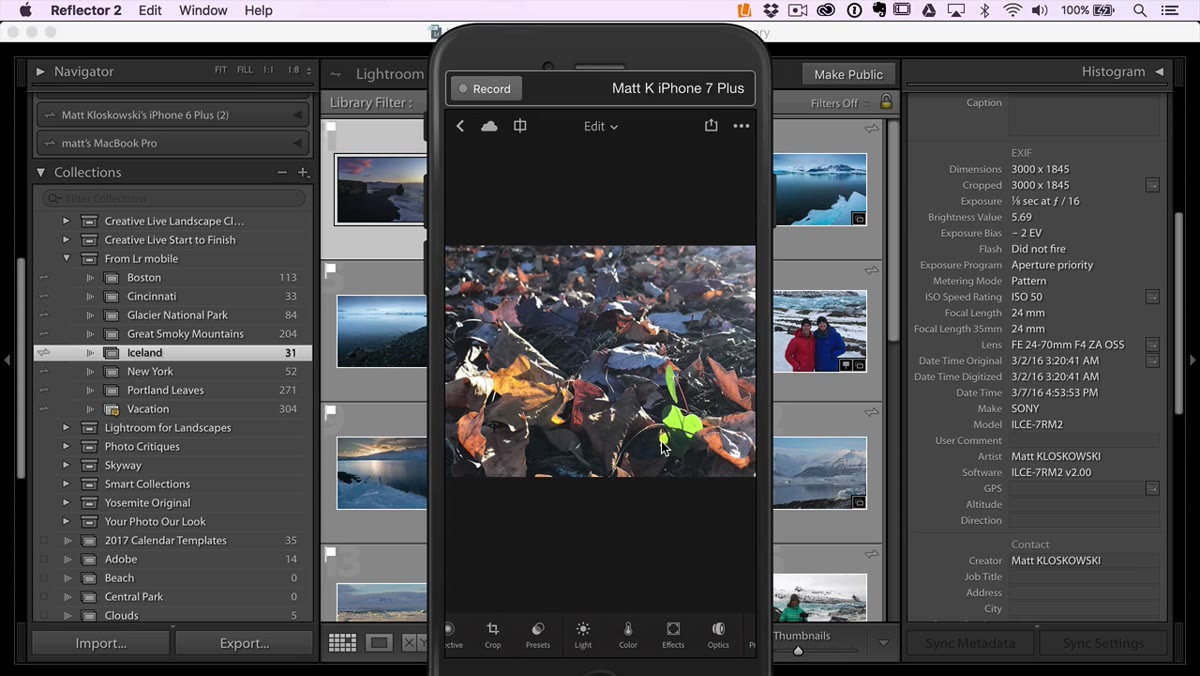Click the arrow button beside ISO Speed Rating
Viewport: 1200px width, 676px height.
[1152, 297]
